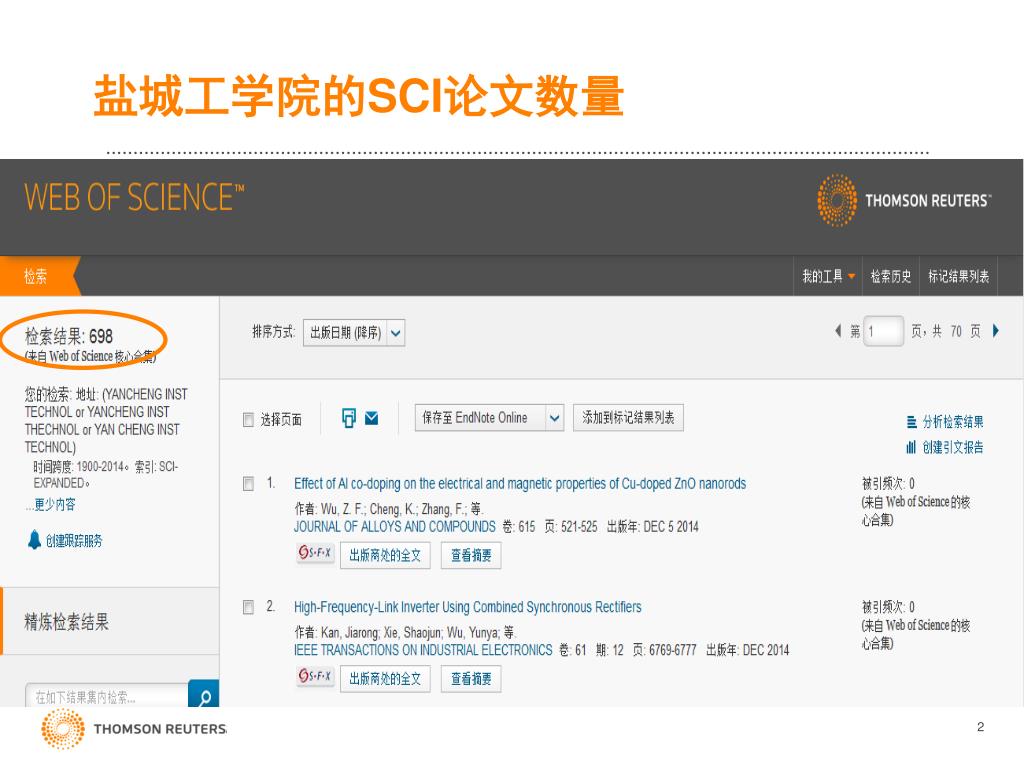Tick the 选择页面 checkbox
The height and width of the screenshot is (768, 1024).
[248, 420]
